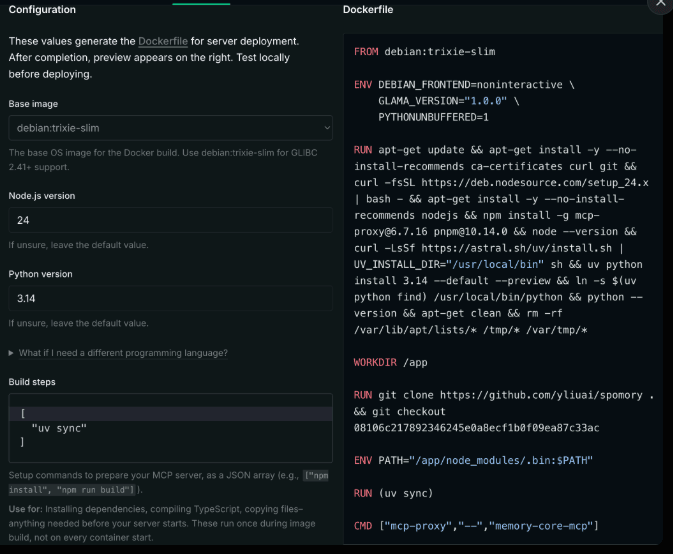Click the 'Configuration' heading
673x554 pixels.
coord(42,9)
